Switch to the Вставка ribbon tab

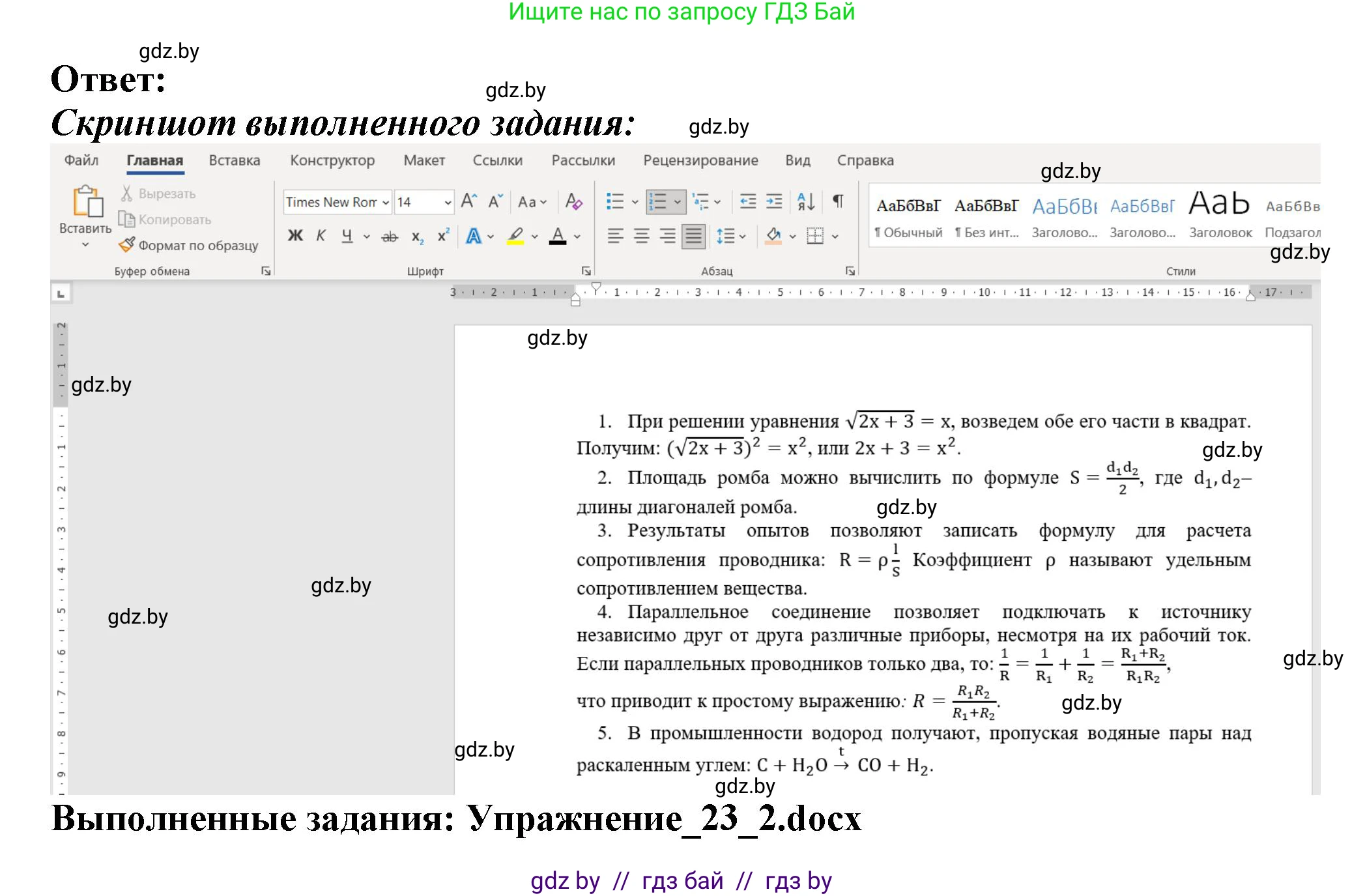[235, 161]
